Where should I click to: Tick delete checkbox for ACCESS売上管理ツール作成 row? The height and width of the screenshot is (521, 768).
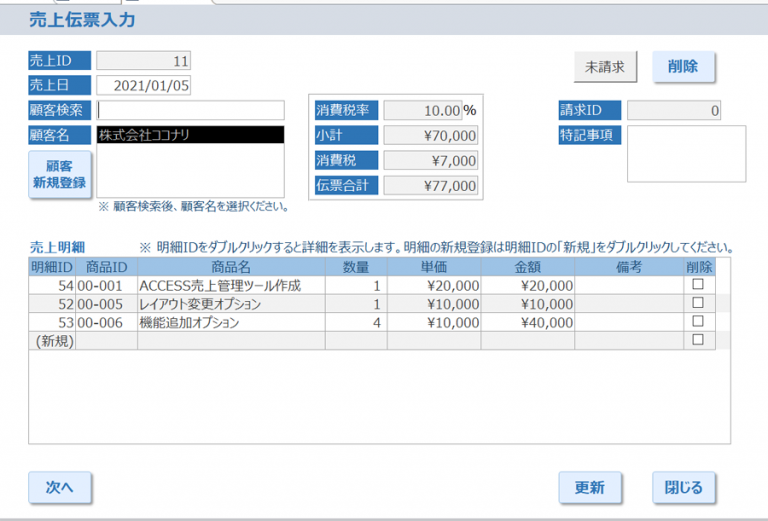point(698,285)
